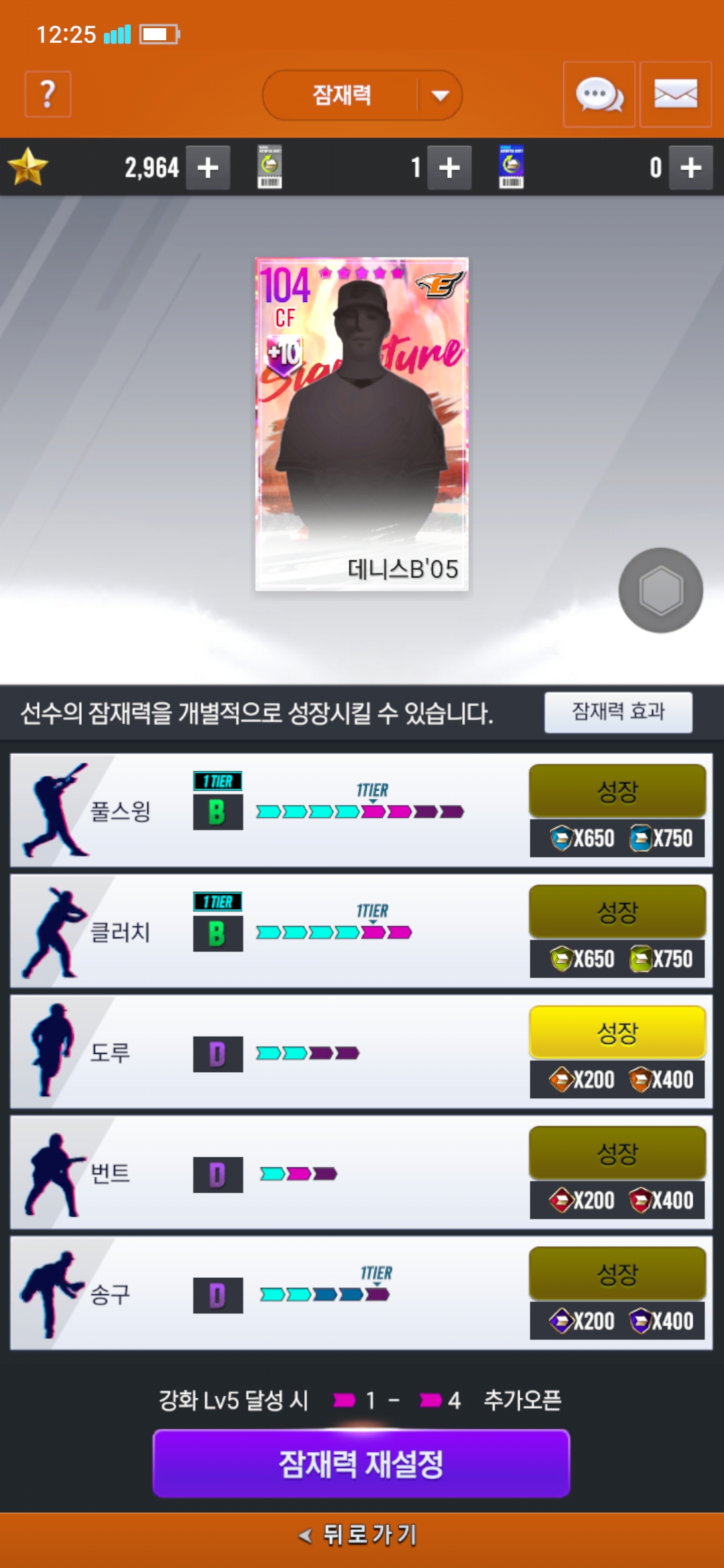Open the mailbox envelope icon

[675, 94]
